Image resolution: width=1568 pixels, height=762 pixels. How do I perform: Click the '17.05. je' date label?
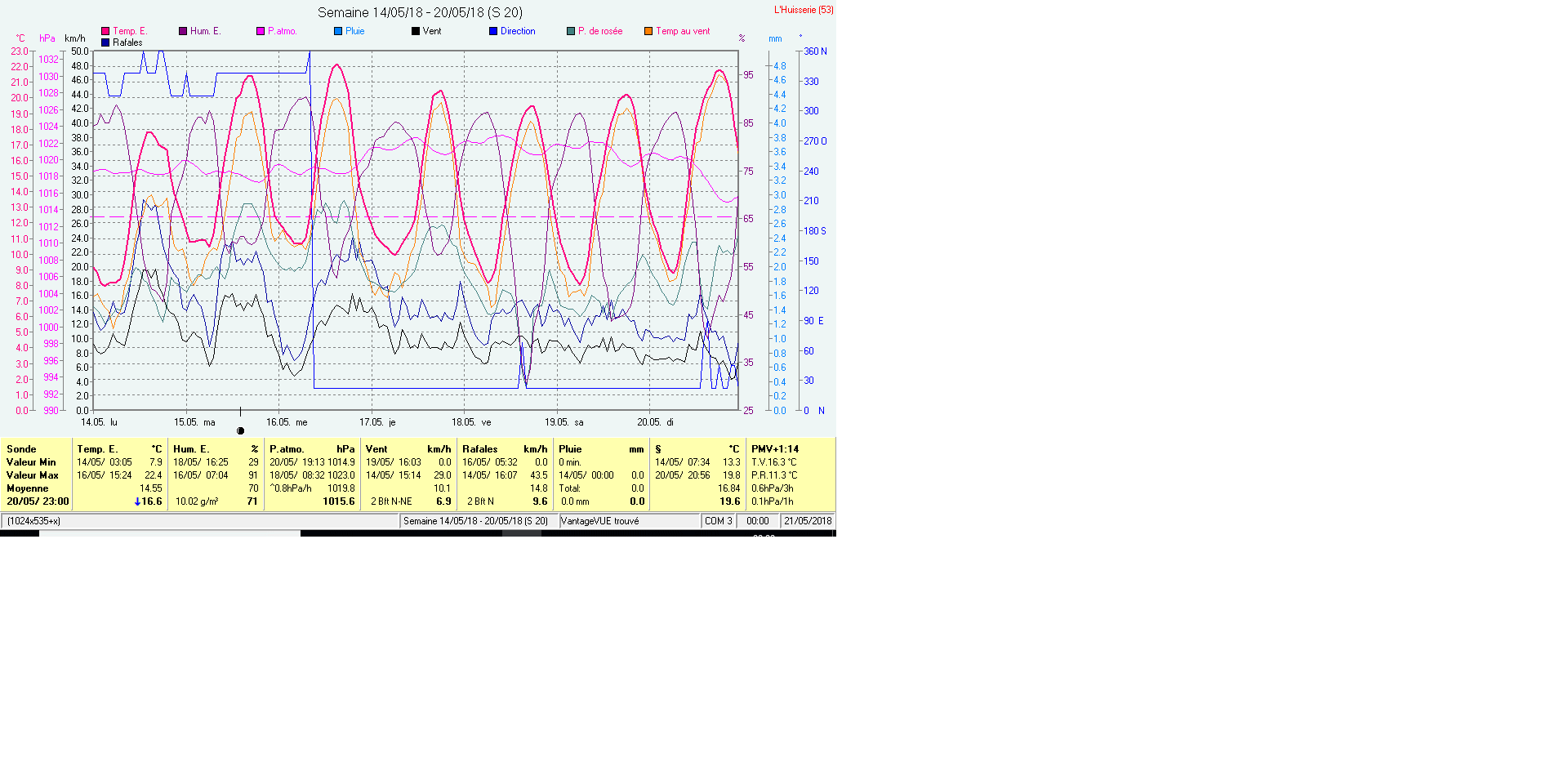click(377, 422)
